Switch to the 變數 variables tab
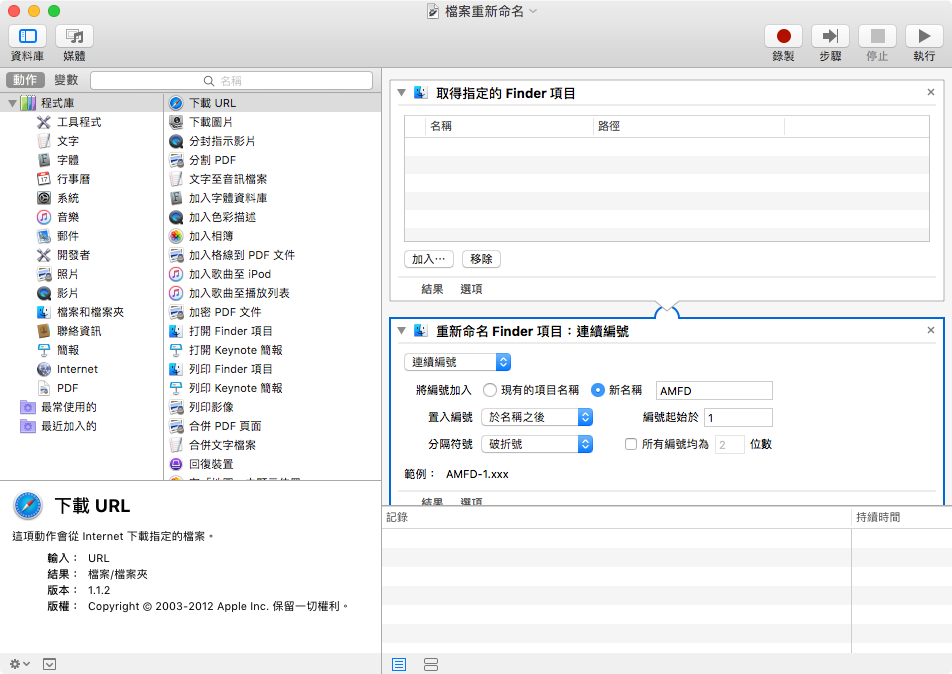The width and height of the screenshot is (952, 674). (x=66, y=80)
